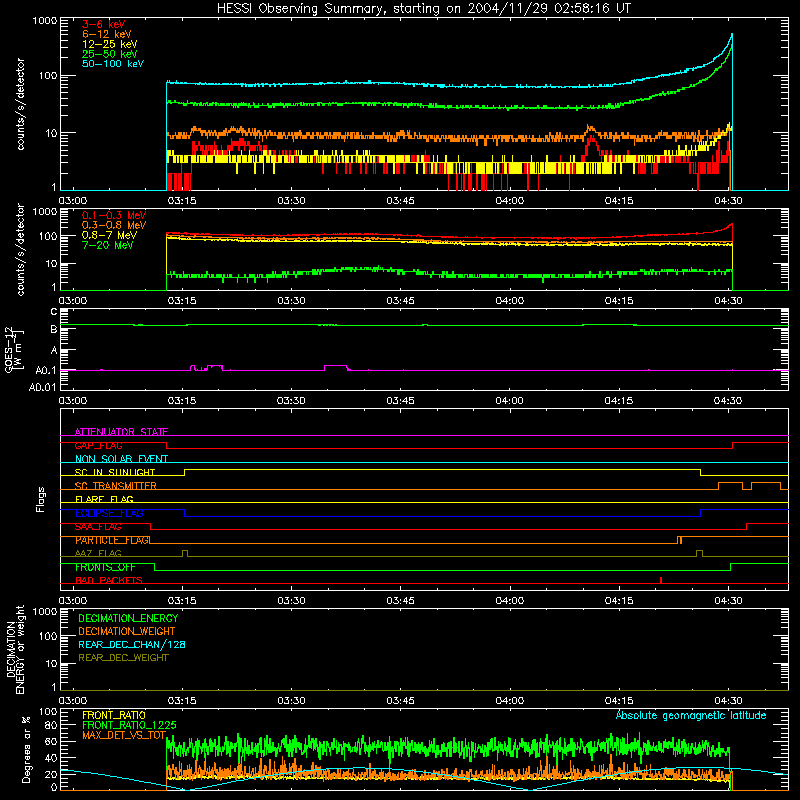Click the NON_SOLAR_EVENT flag label
800x800 pixels.
121,459
